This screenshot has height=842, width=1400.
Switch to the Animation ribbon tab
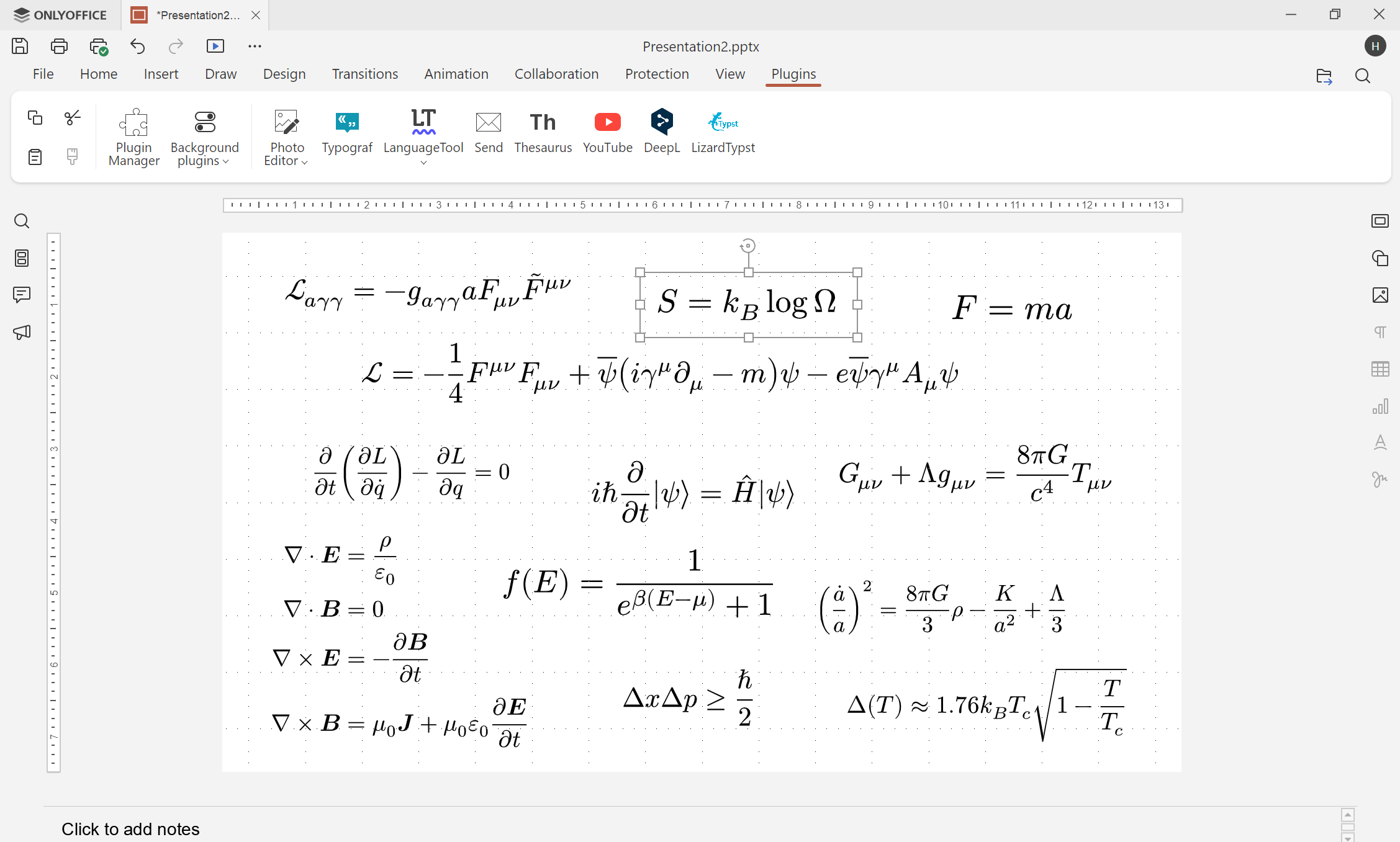(456, 74)
